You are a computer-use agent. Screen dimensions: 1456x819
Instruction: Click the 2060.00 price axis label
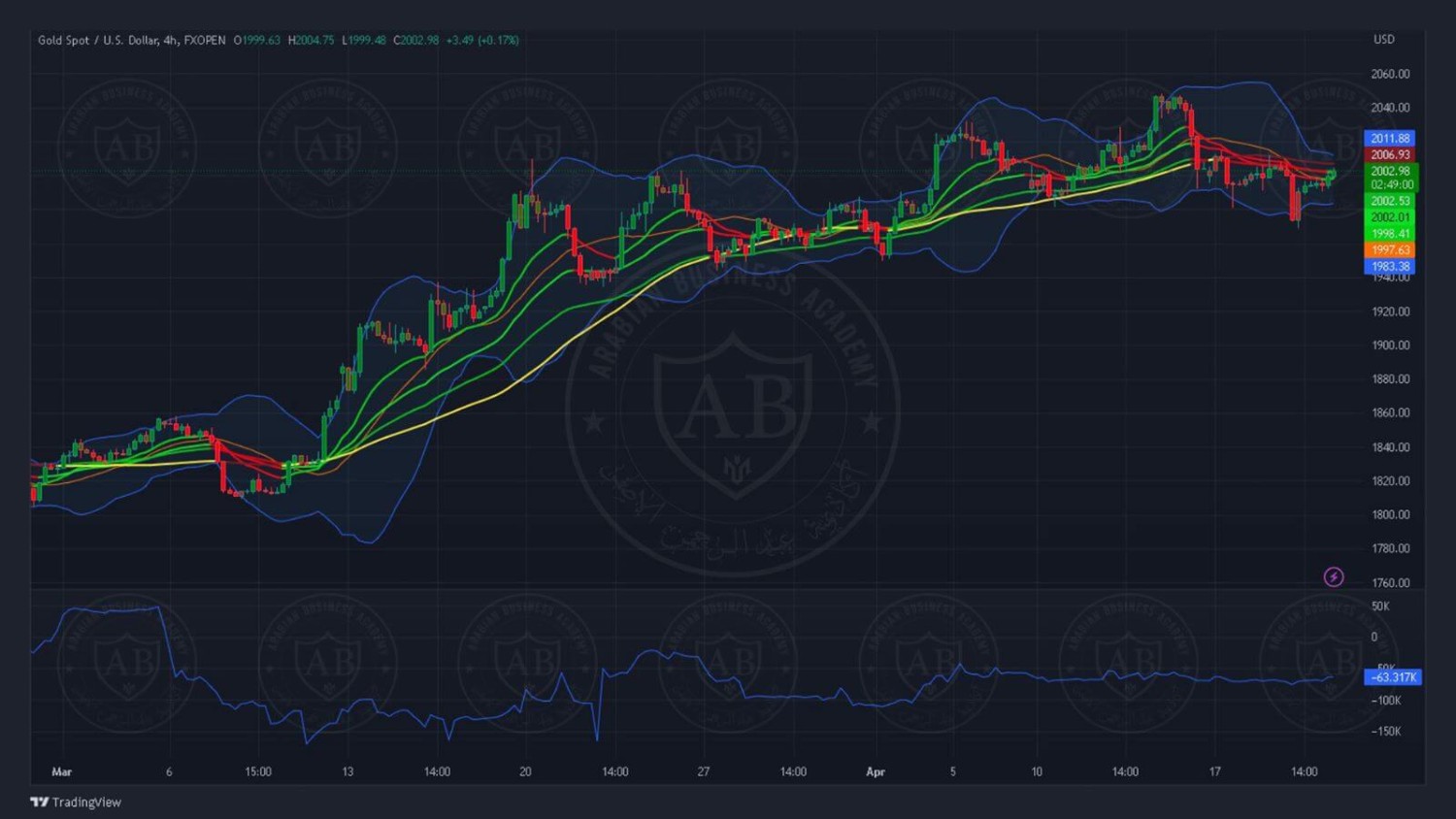pyautogui.click(x=1390, y=74)
